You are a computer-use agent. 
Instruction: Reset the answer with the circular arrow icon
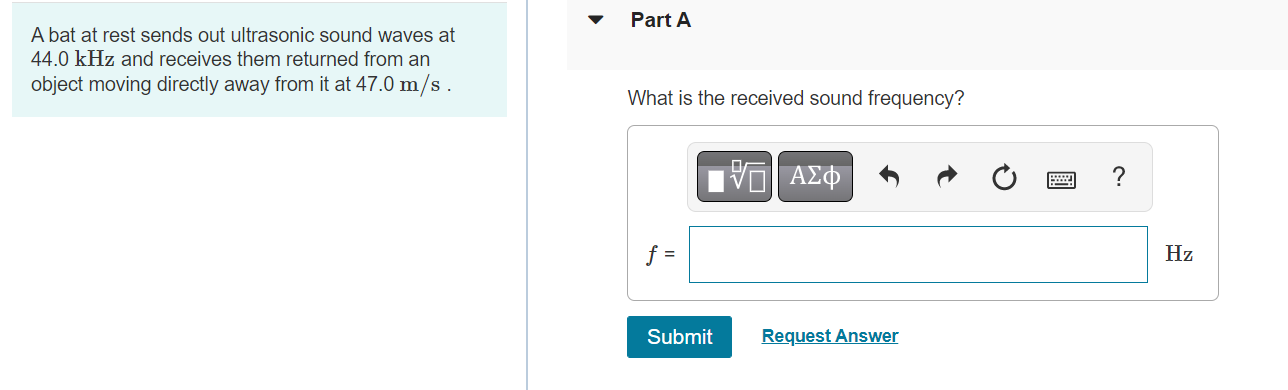(x=1003, y=178)
